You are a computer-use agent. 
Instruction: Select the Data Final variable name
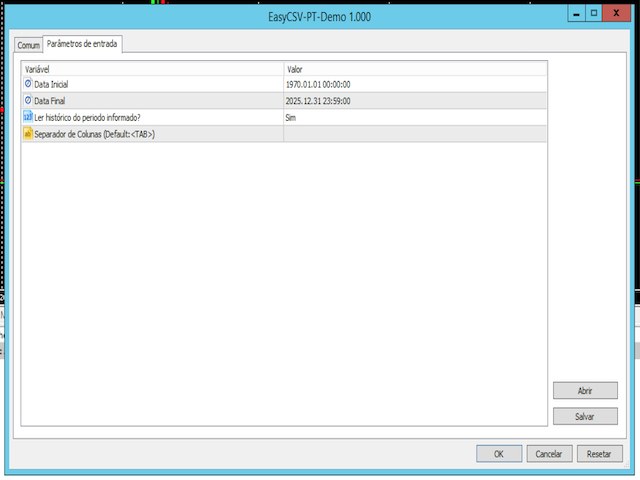[49, 101]
